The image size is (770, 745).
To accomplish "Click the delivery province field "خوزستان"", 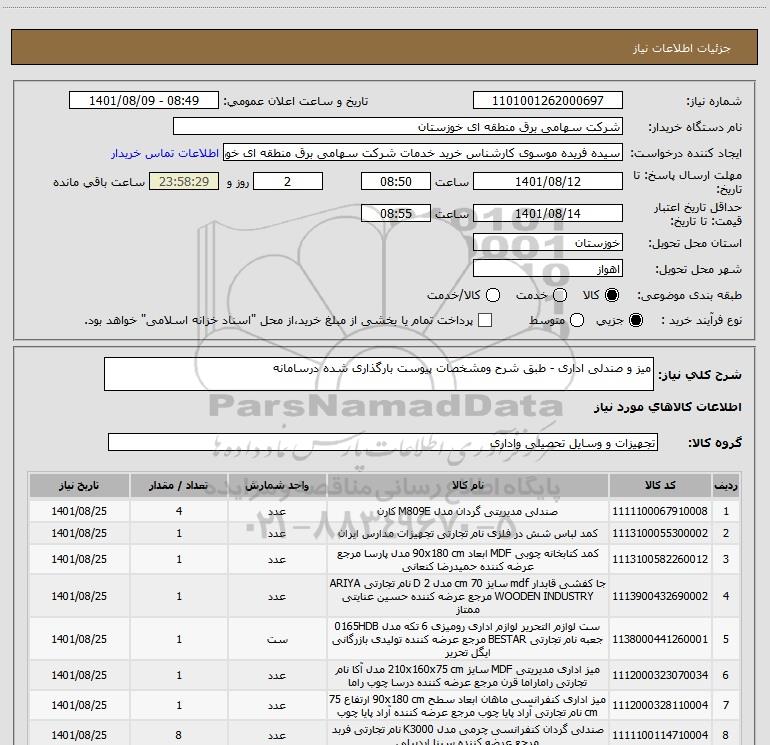I will 547,243.
